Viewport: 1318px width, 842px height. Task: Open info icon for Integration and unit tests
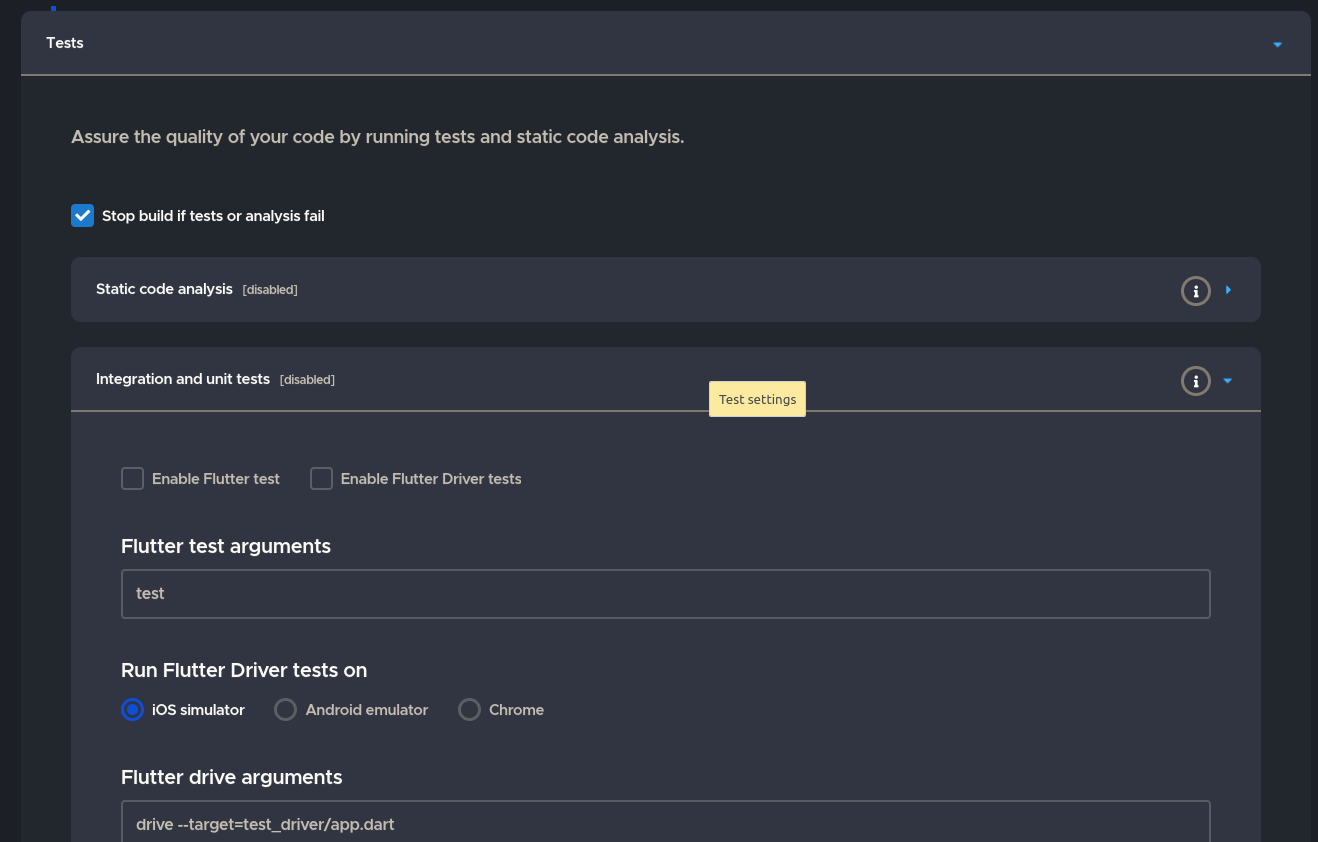pyautogui.click(x=1195, y=381)
